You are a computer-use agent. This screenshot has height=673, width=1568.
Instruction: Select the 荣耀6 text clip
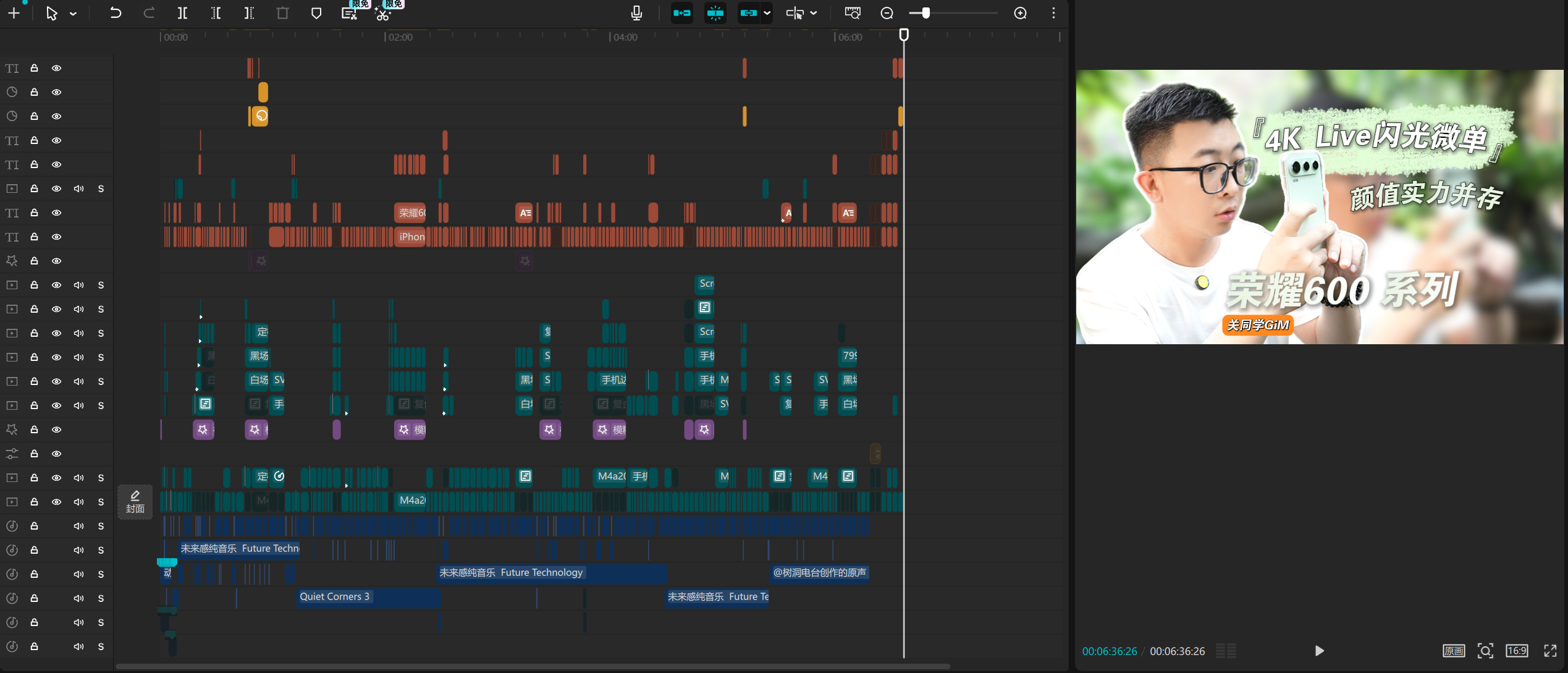point(410,213)
